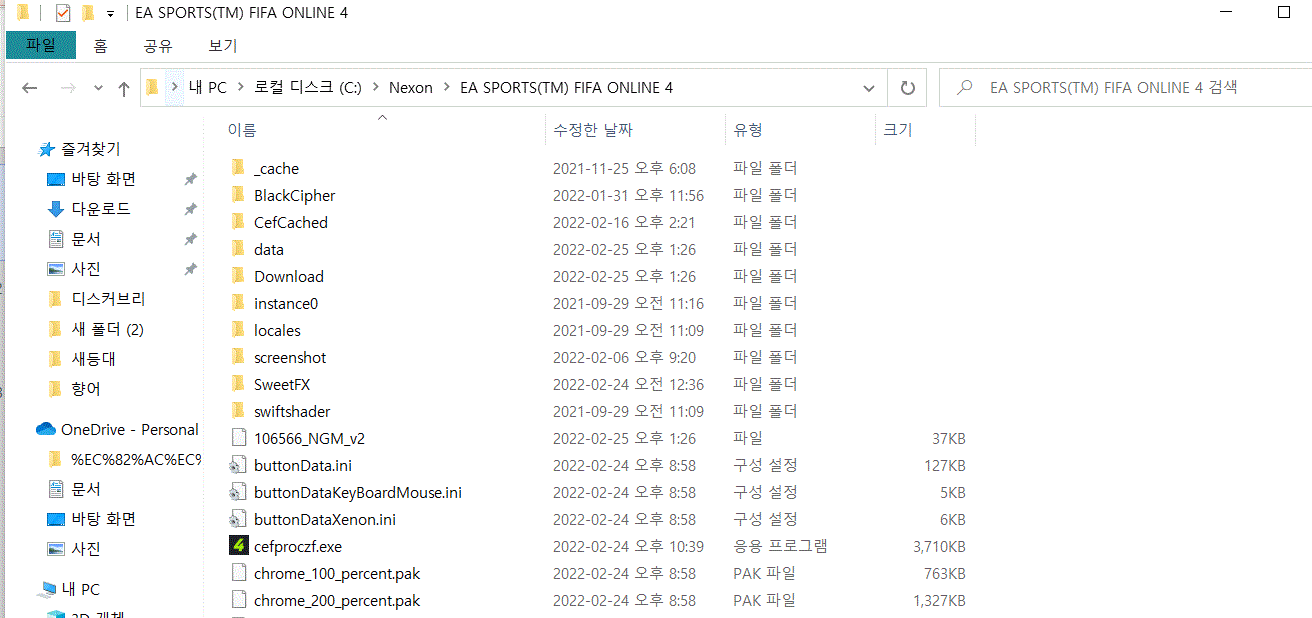
Task: Select the file name cefproczf.exe
Action: (298, 546)
